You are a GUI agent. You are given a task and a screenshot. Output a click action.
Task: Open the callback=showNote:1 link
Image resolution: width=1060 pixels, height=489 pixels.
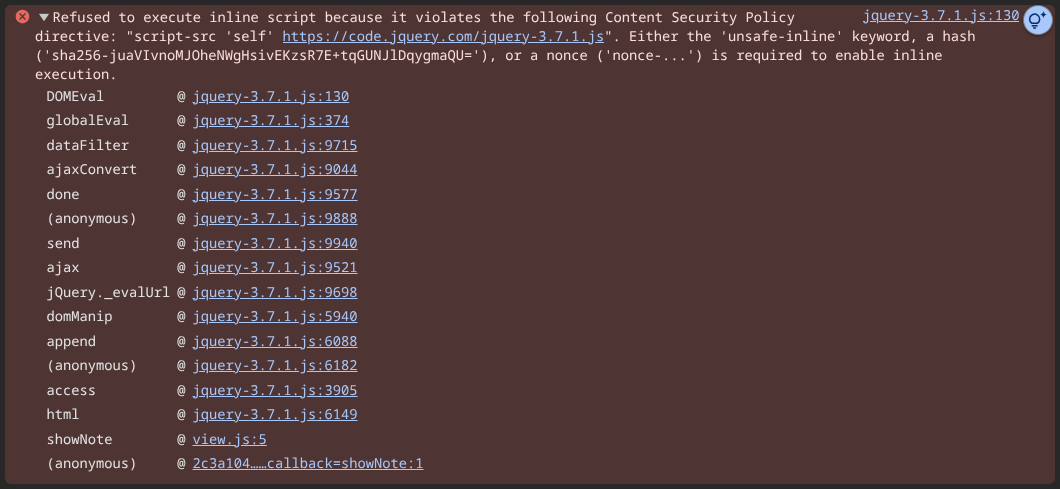pos(308,464)
